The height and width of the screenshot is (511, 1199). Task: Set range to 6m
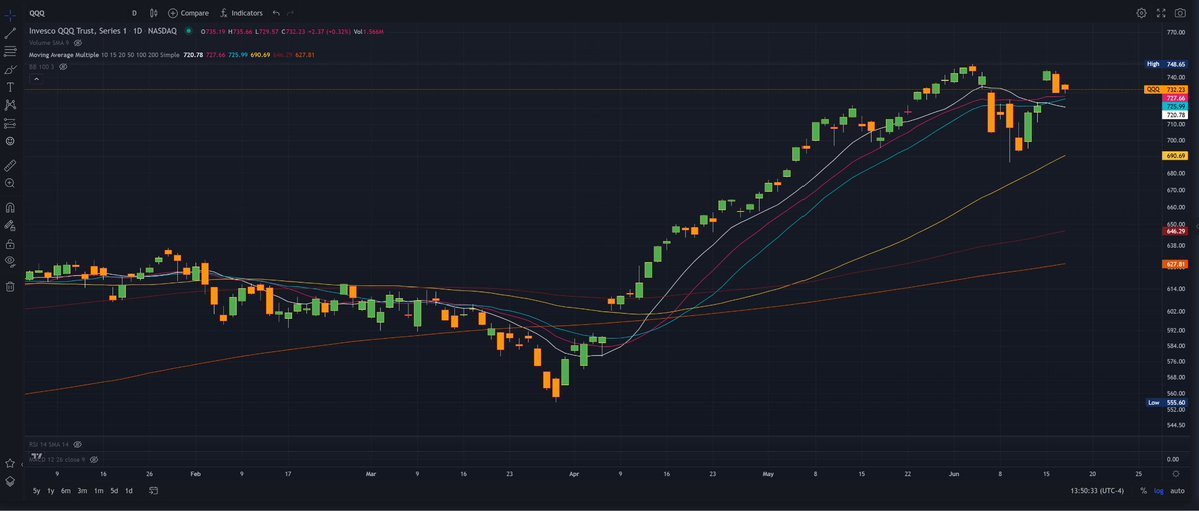66,490
